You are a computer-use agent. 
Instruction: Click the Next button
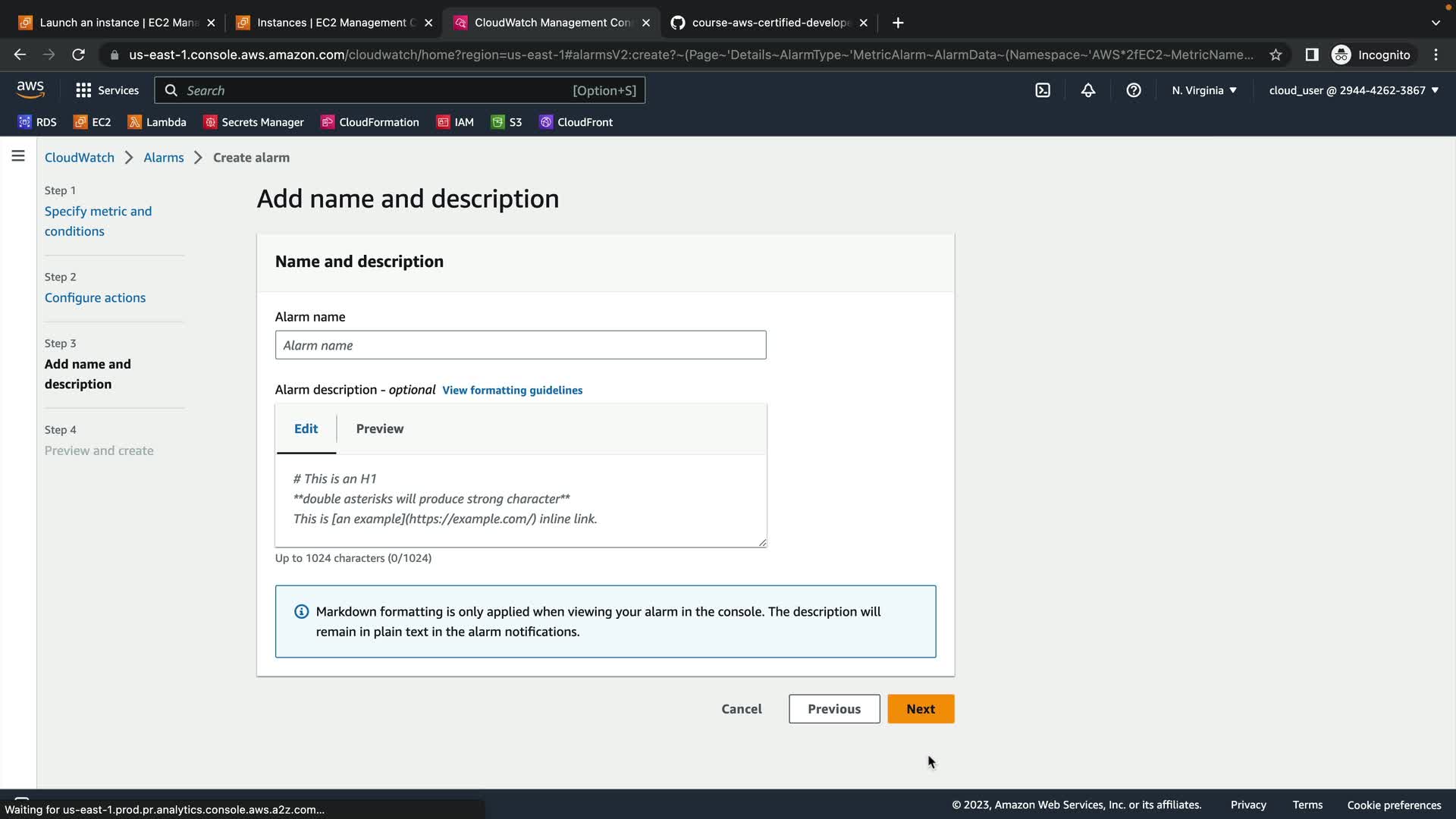tap(921, 709)
